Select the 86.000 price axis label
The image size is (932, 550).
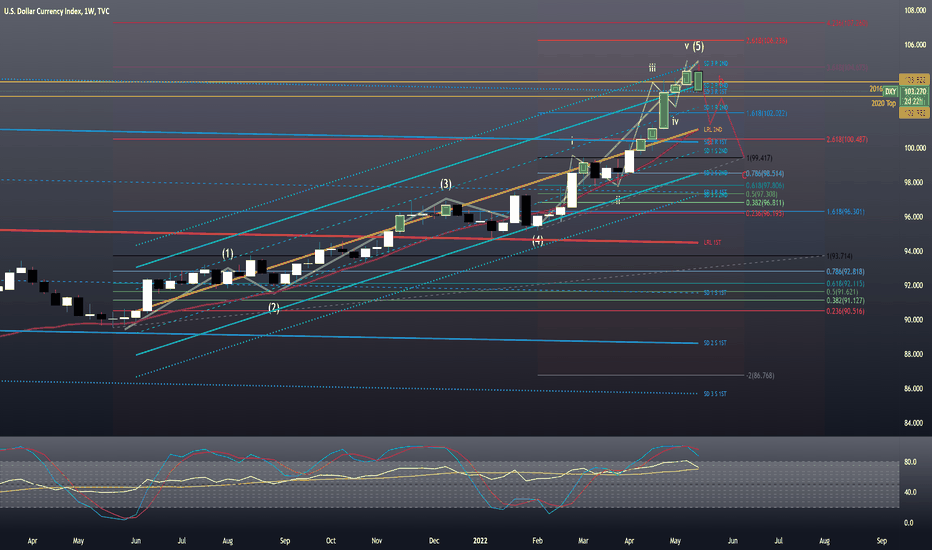tap(915, 389)
